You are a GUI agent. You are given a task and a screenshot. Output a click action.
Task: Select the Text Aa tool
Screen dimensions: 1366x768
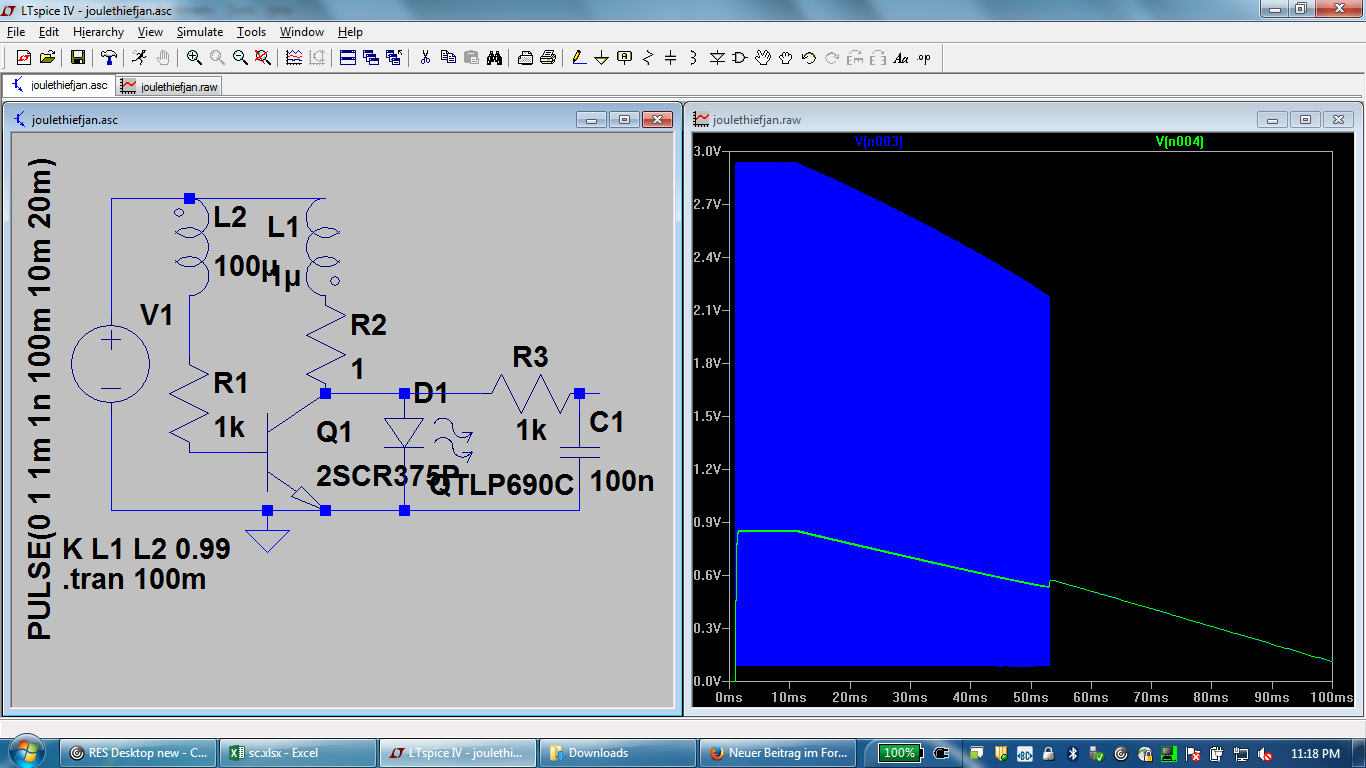(901, 58)
